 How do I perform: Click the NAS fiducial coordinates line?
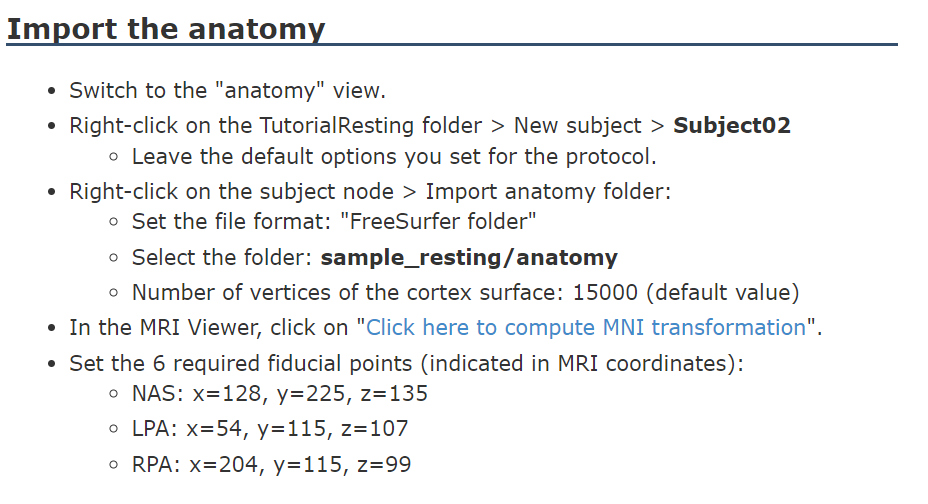click(x=279, y=393)
